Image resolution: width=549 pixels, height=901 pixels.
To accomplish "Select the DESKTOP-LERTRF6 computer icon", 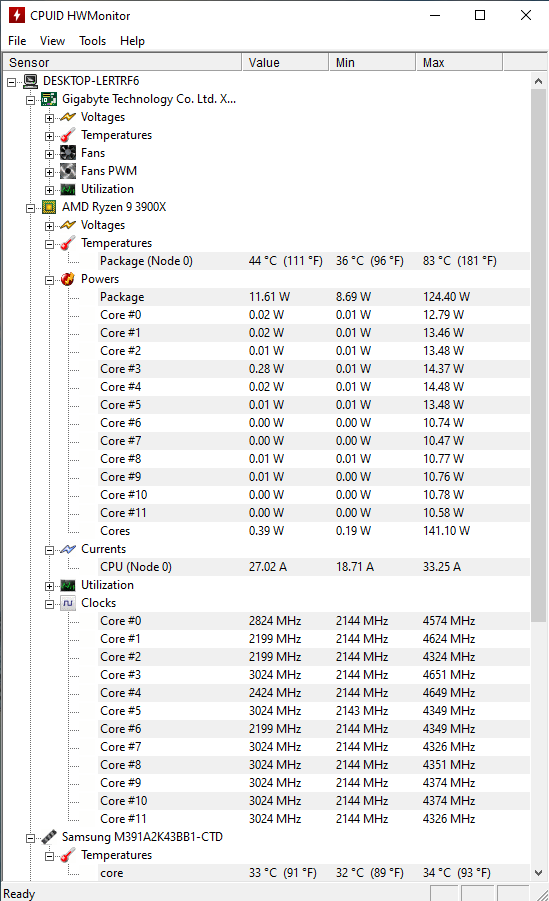I will [30, 81].
